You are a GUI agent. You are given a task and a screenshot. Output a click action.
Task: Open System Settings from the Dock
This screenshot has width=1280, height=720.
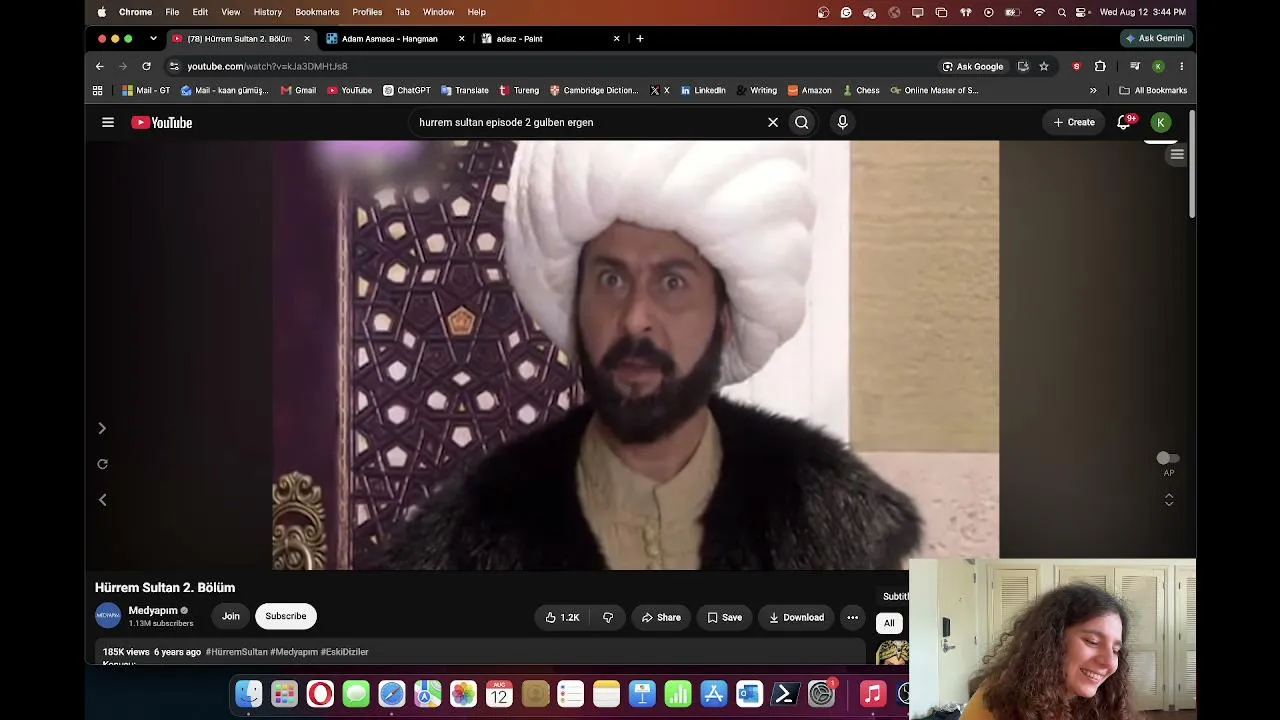point(821,693)
